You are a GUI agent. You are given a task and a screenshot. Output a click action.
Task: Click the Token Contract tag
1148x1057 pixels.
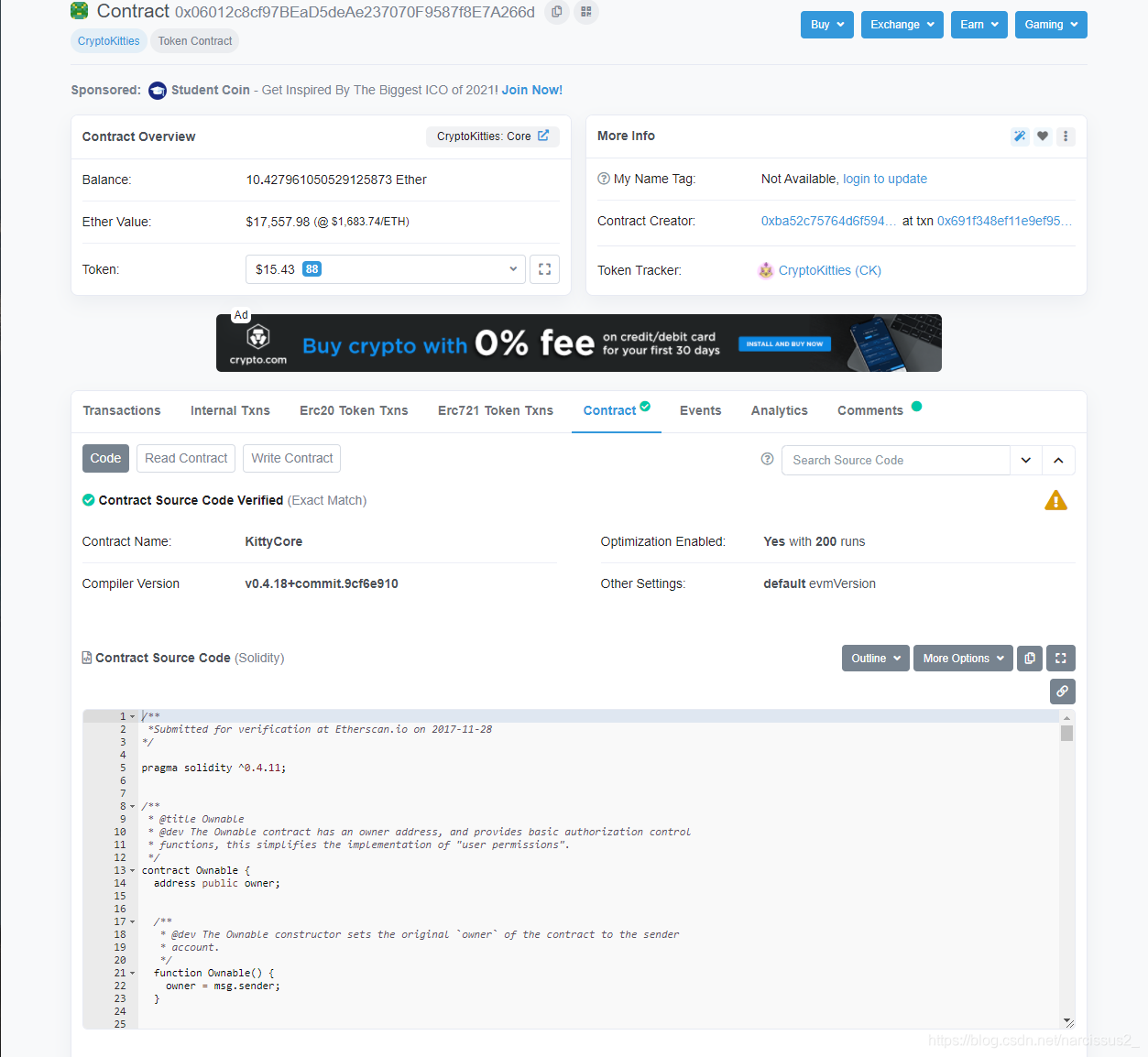[x=195, y=41]
